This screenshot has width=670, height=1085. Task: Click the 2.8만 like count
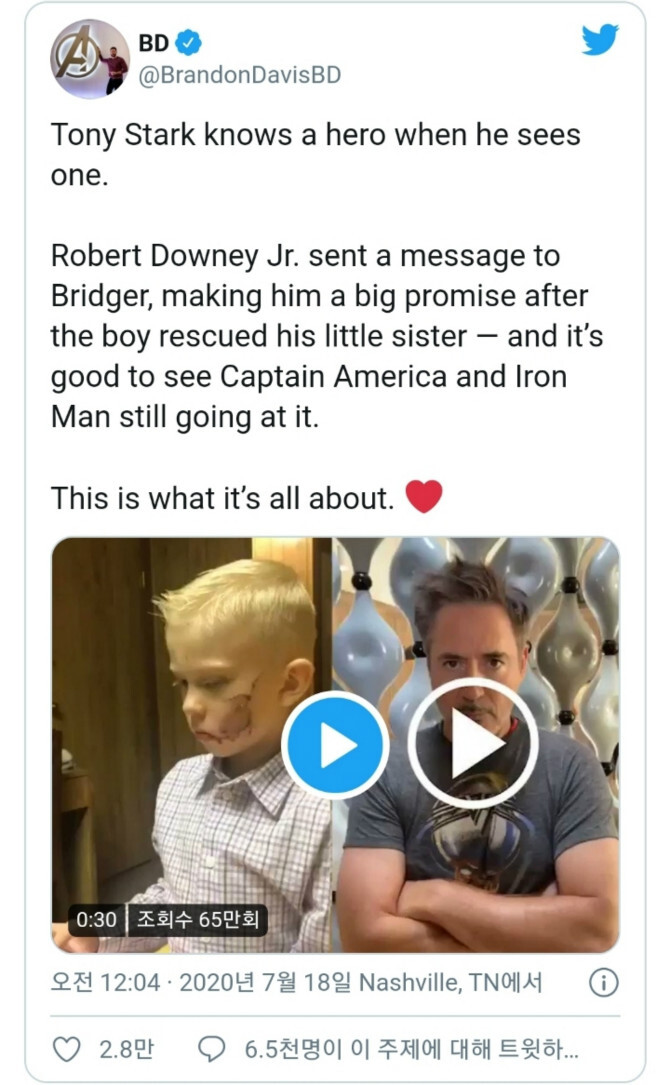click(126, 1049)
